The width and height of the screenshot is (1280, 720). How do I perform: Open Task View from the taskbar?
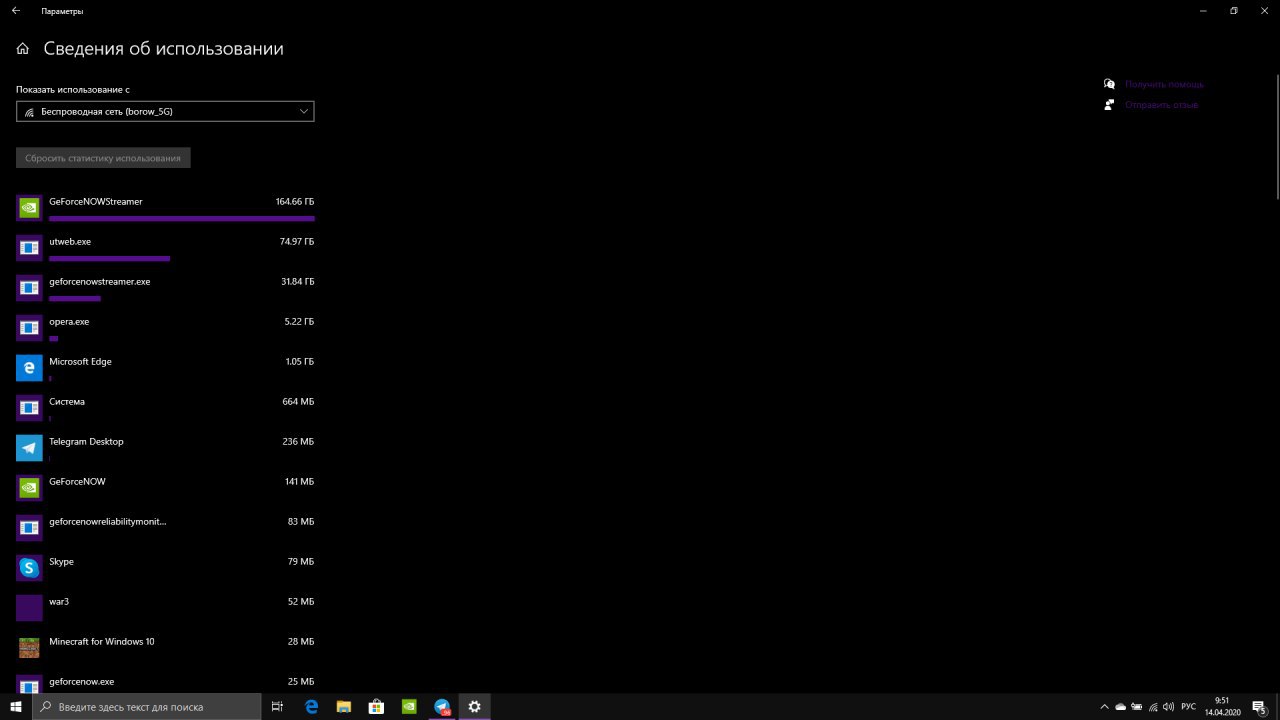tap(277, 706)
